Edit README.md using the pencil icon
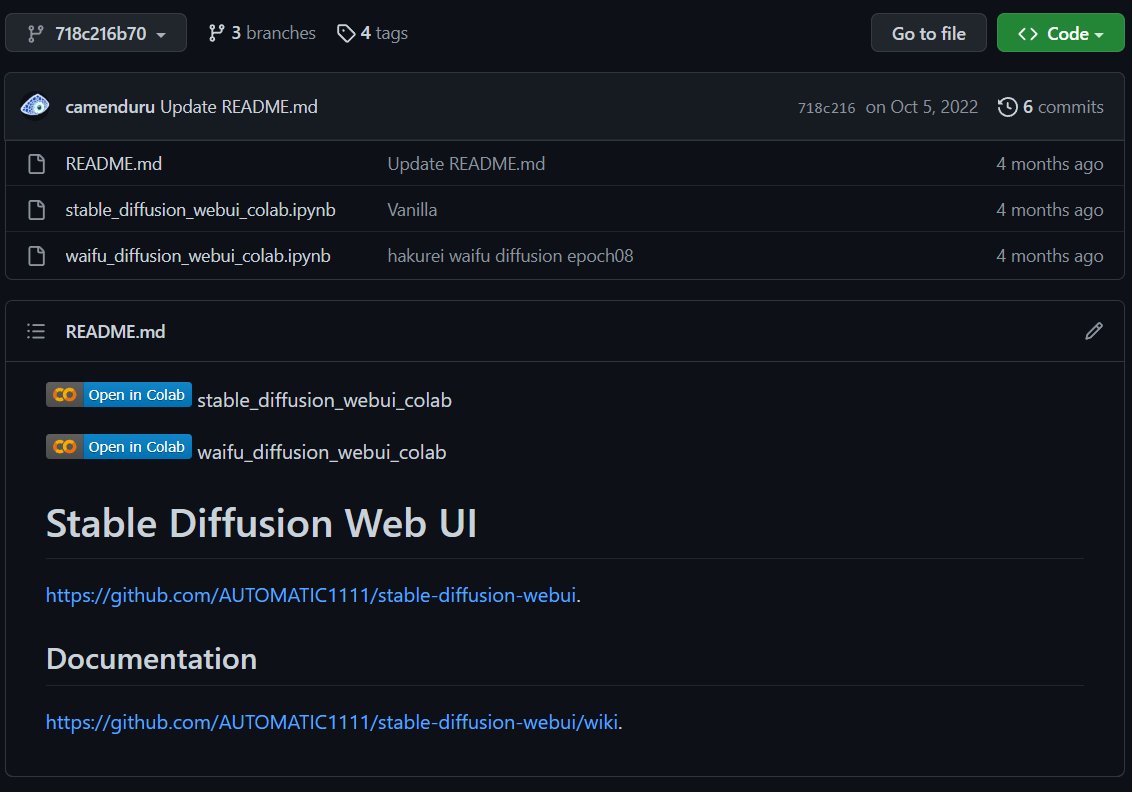Viewport: 1132px width, 792px height. tap(1094, 330)
